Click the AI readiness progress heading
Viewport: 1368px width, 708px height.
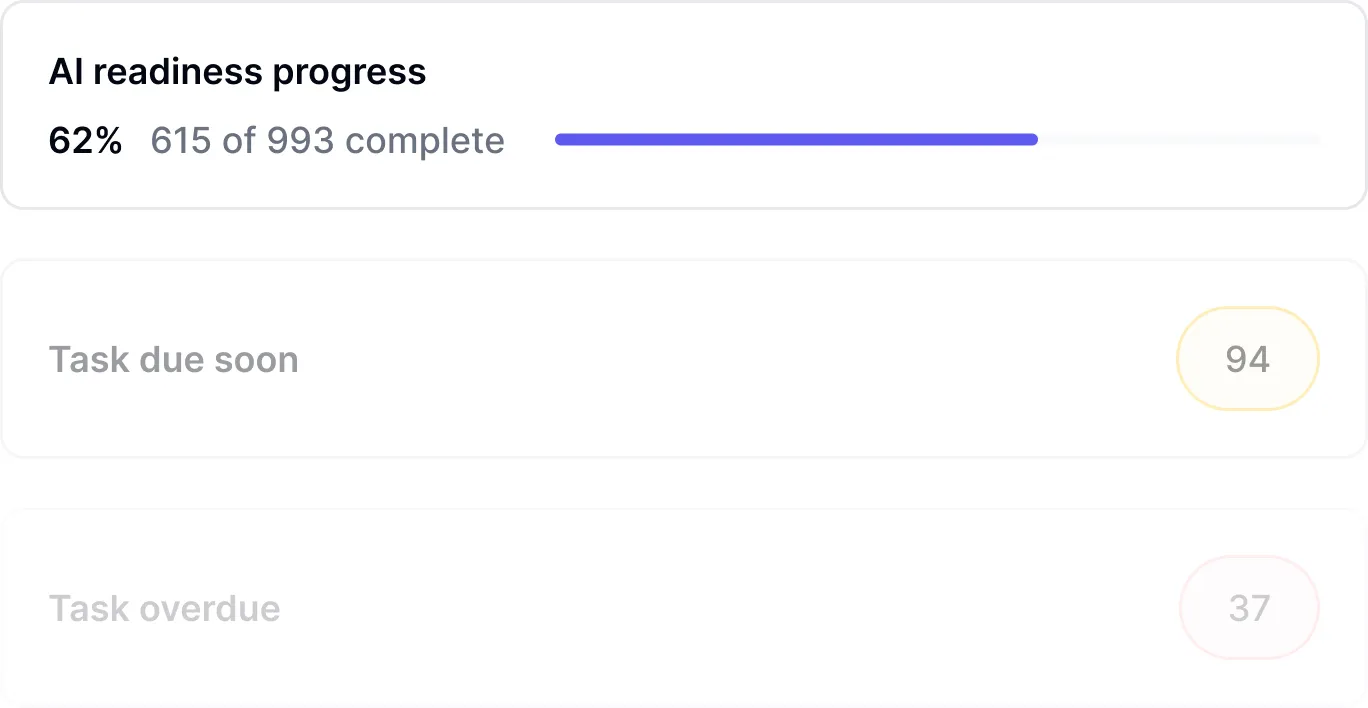coord(239,71)
